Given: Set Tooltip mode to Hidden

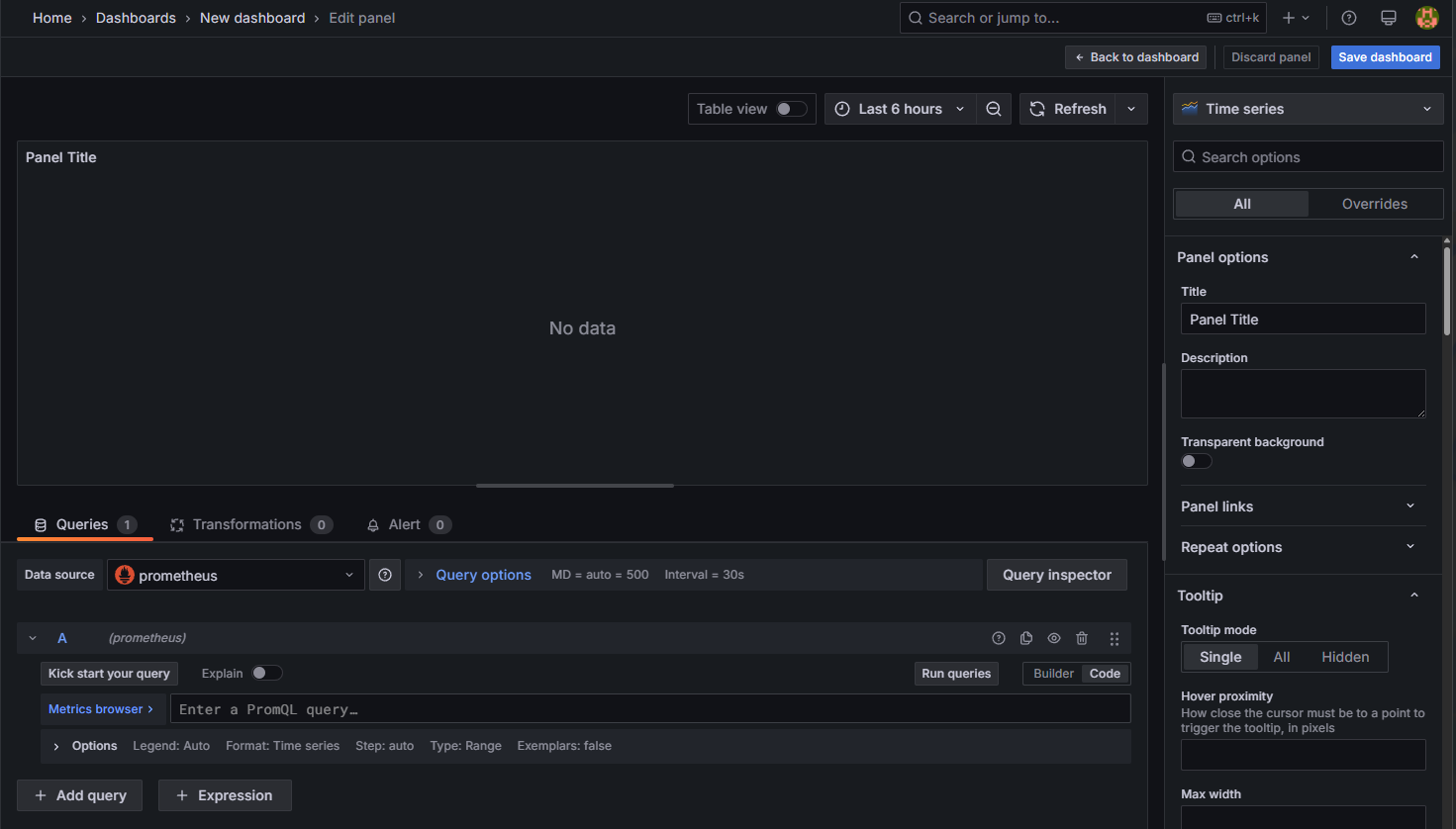Looking at the screenshot, I should [1345, 657].
